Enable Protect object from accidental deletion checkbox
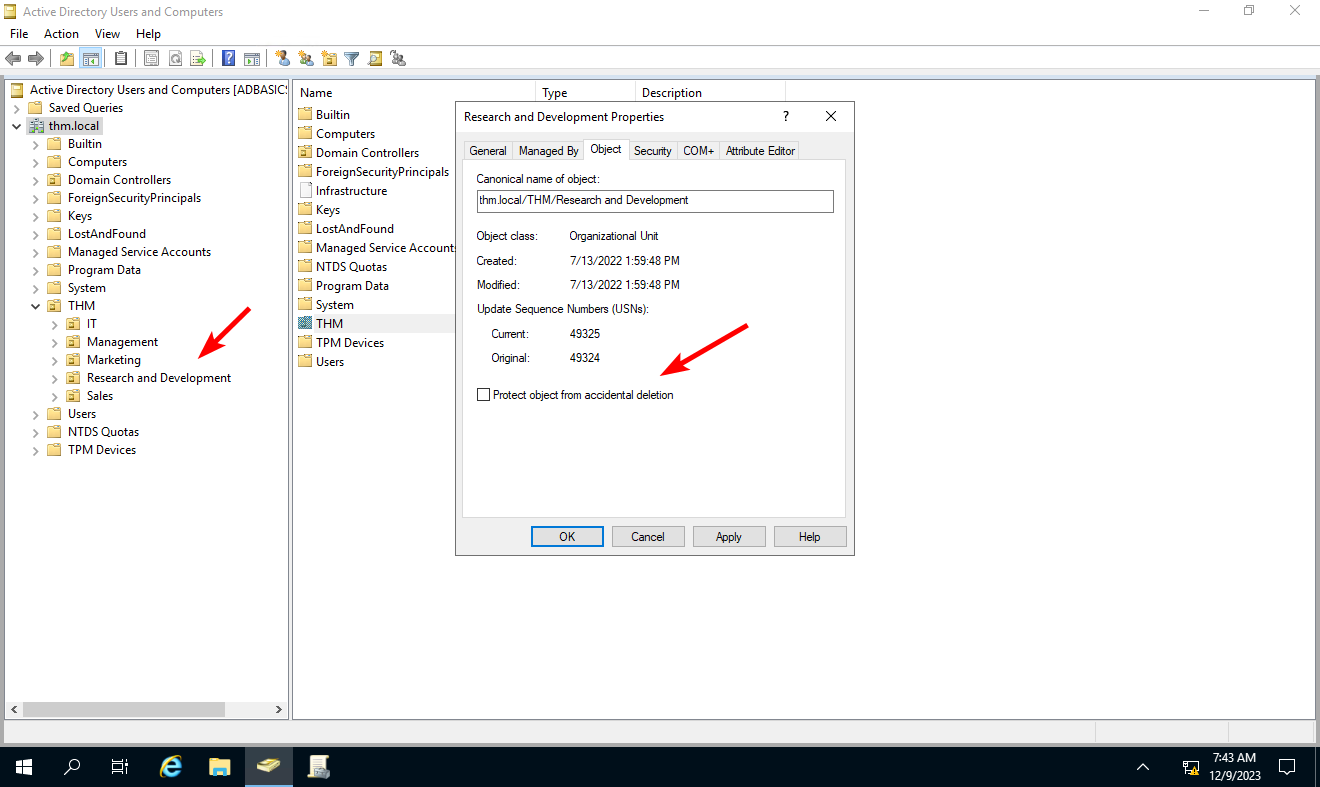 click(x=484, y=395)
